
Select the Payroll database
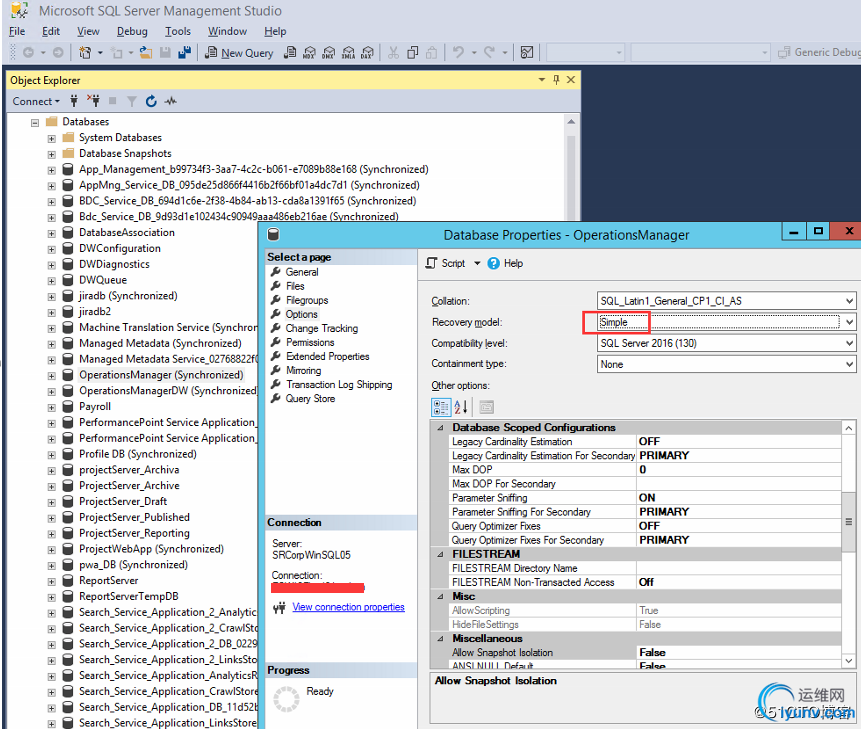(94, 407)
